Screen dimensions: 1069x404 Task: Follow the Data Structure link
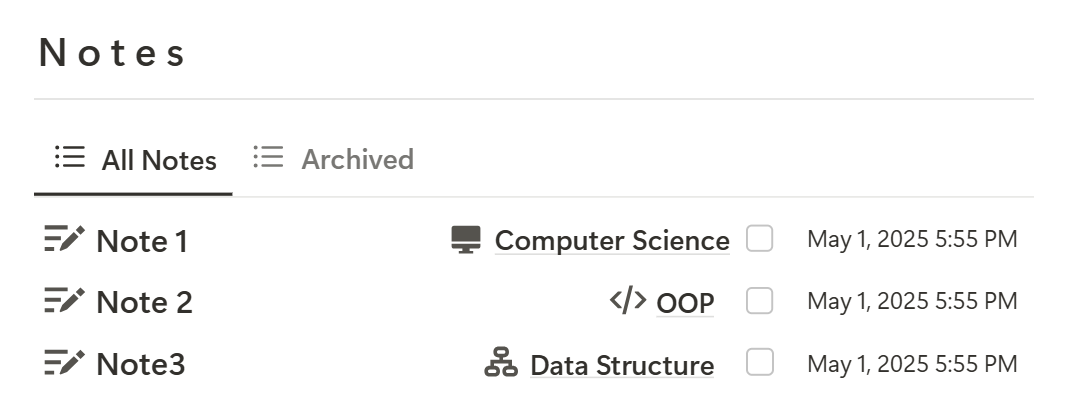click(622, 365)
